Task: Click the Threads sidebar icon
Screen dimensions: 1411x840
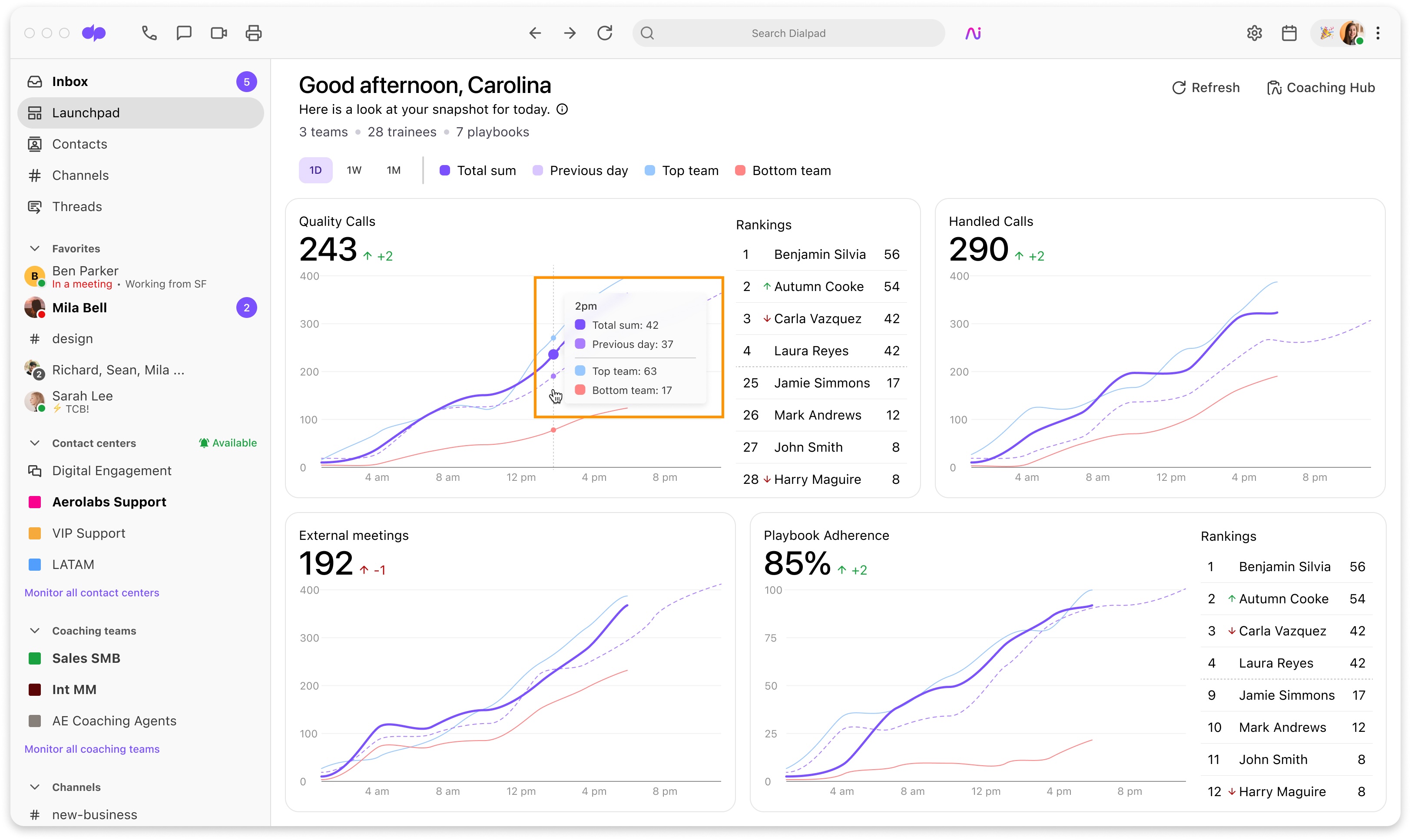Action: (x=34, y=207)
